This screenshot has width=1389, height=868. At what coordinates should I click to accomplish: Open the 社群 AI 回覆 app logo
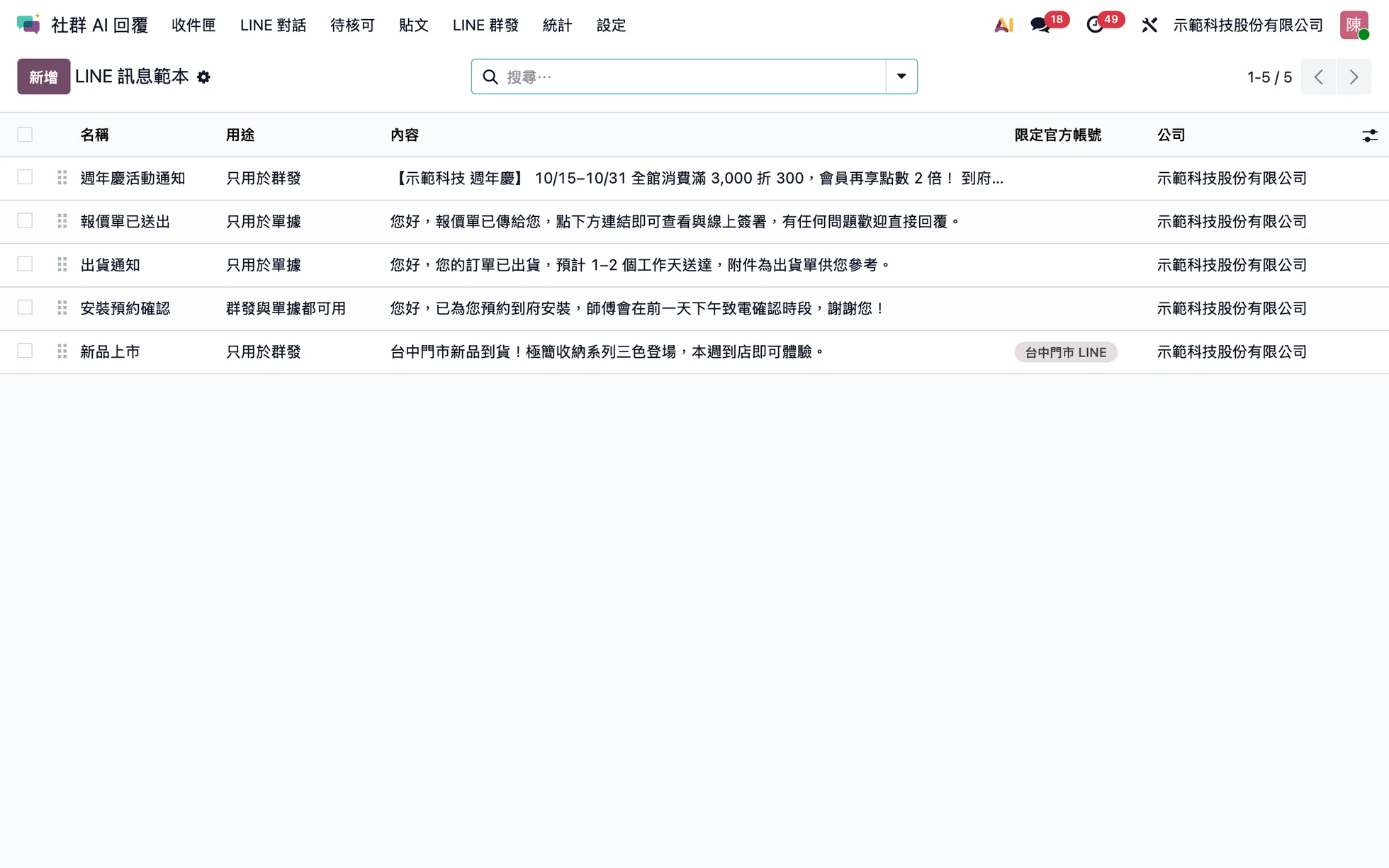tap(28, 25)
